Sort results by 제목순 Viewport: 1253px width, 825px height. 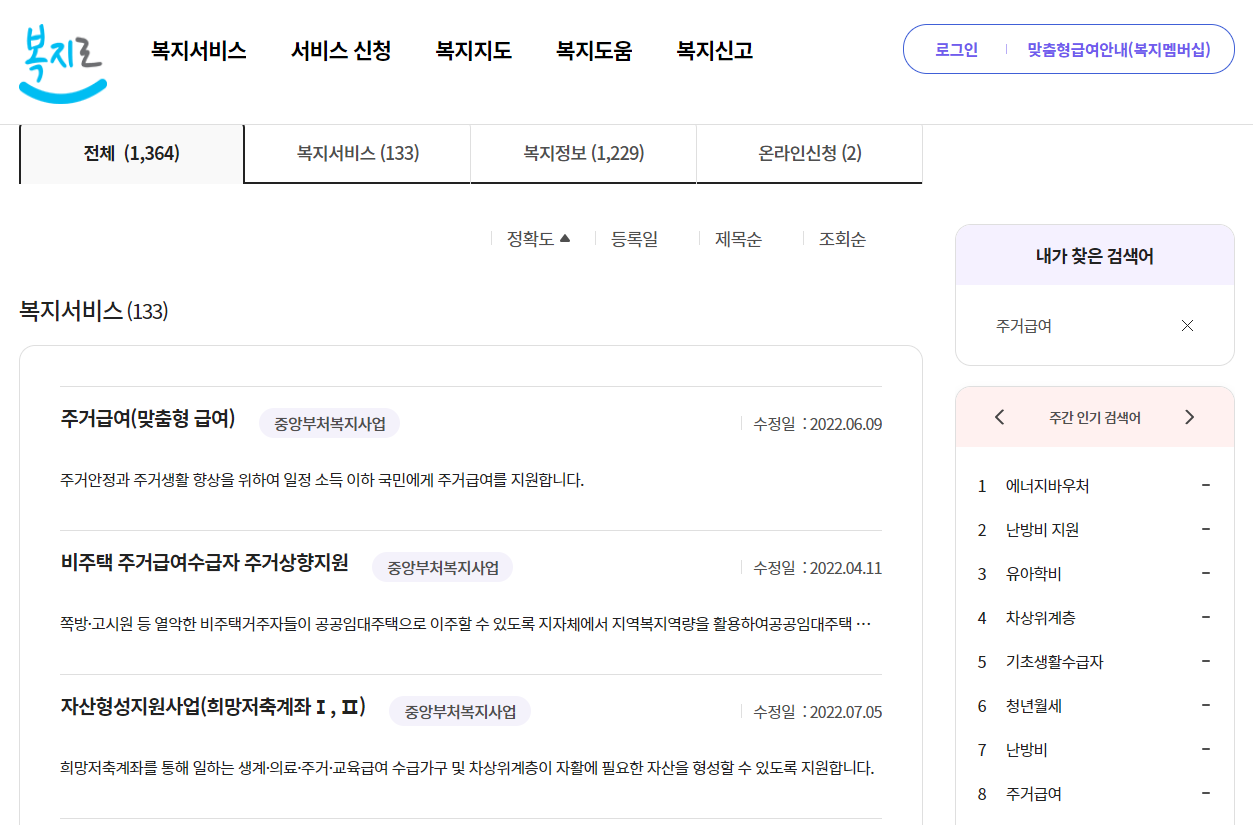(738, 239)
